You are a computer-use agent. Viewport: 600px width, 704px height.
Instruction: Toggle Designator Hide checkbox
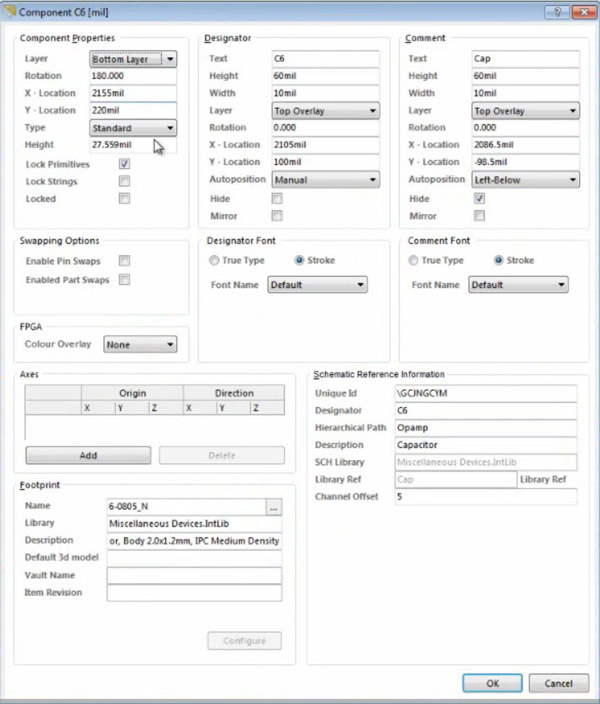[277, 198]
